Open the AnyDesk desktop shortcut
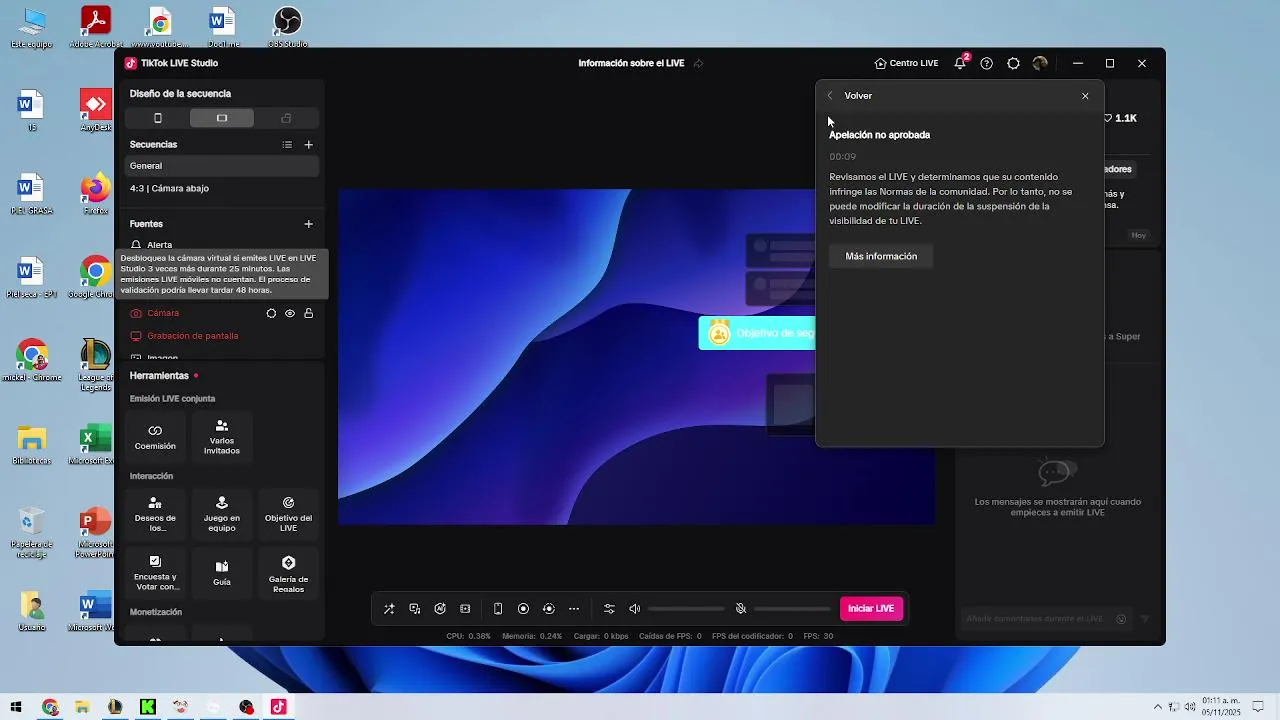 [96, 110]
